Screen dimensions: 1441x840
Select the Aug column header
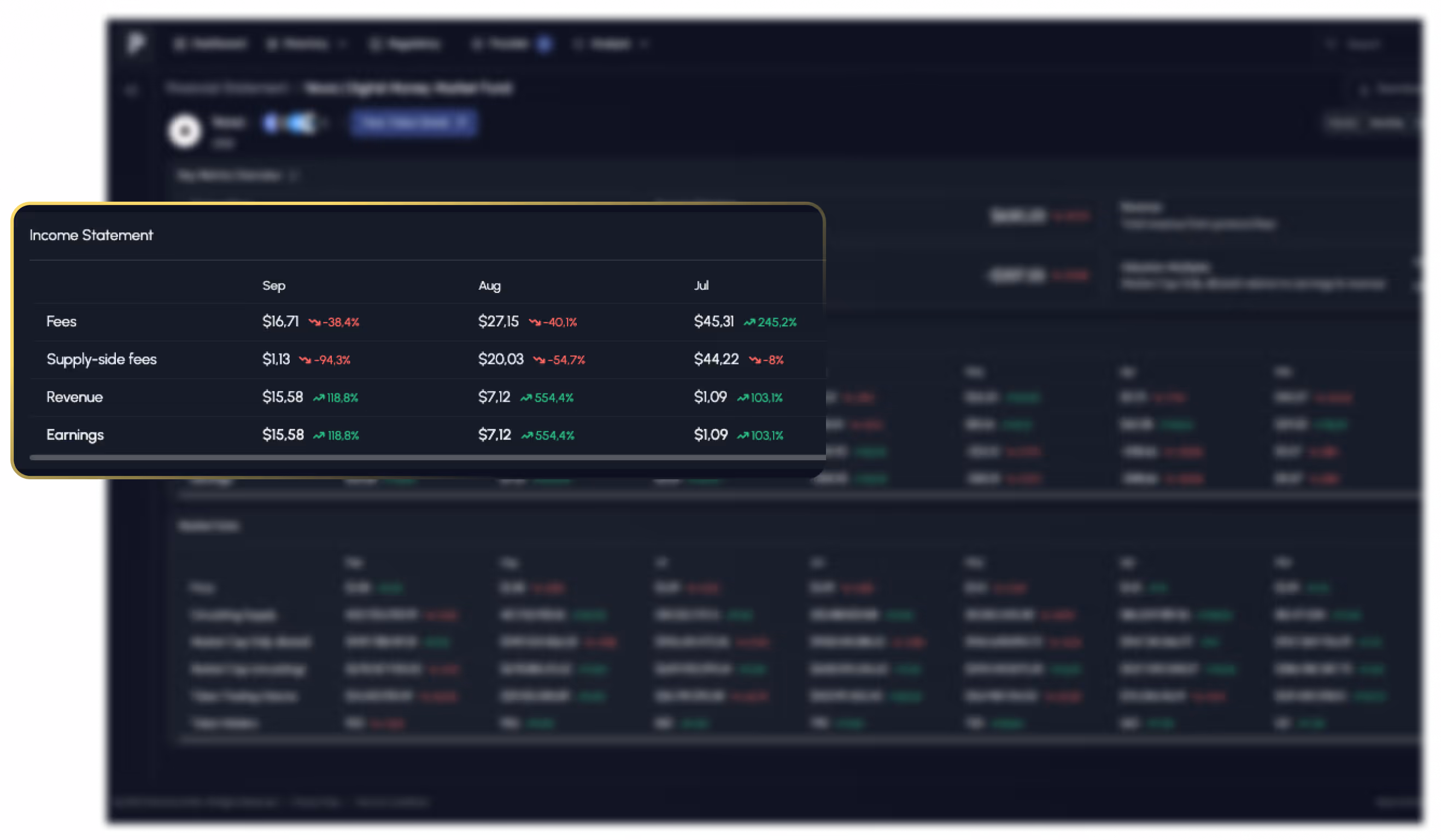click(489, 286)
